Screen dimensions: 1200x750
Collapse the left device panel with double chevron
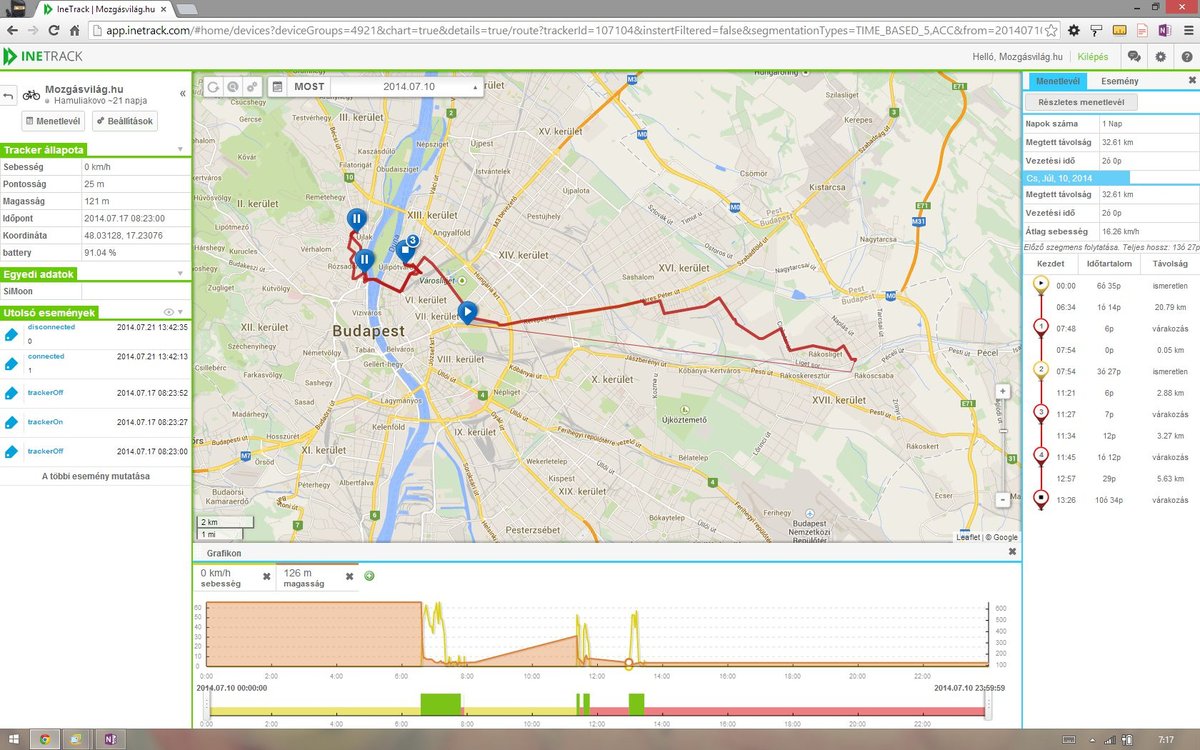click(x=182, y=93)
